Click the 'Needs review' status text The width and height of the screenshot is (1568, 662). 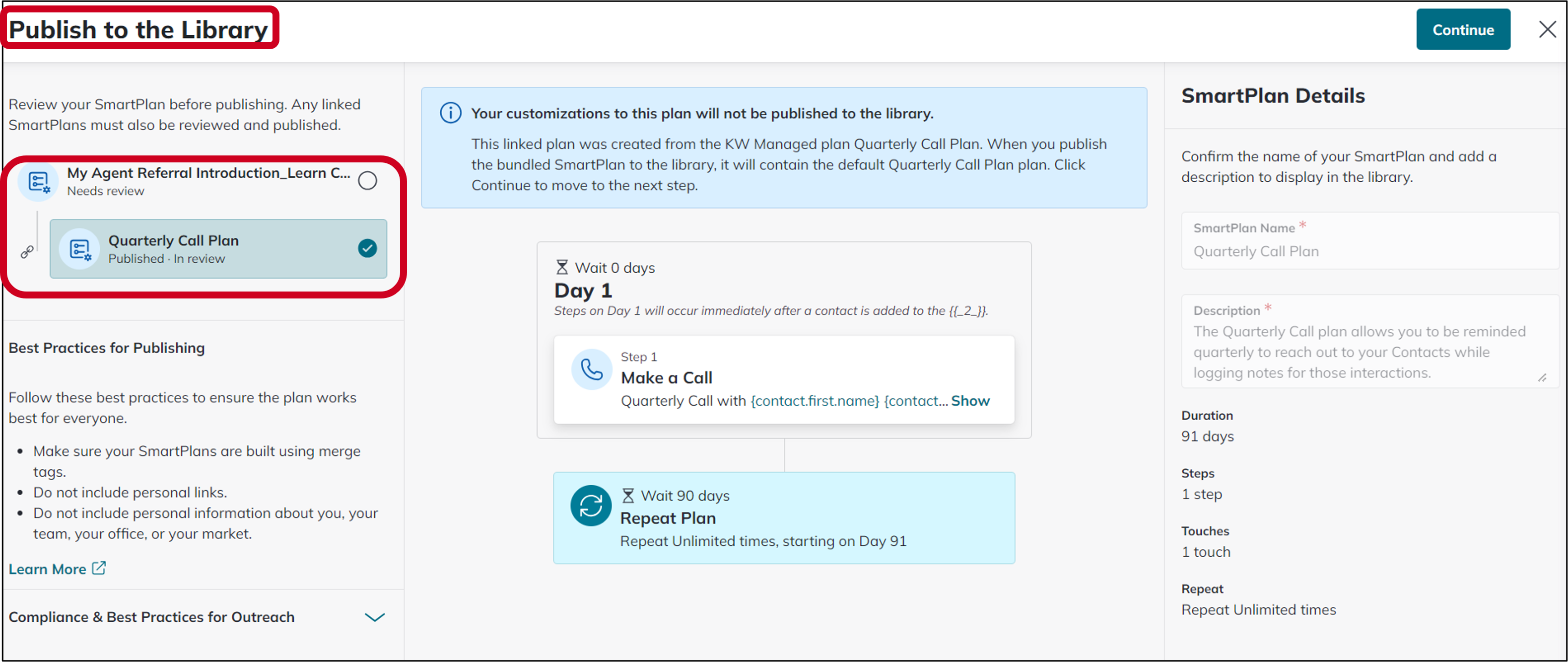[x=105, y=191]
